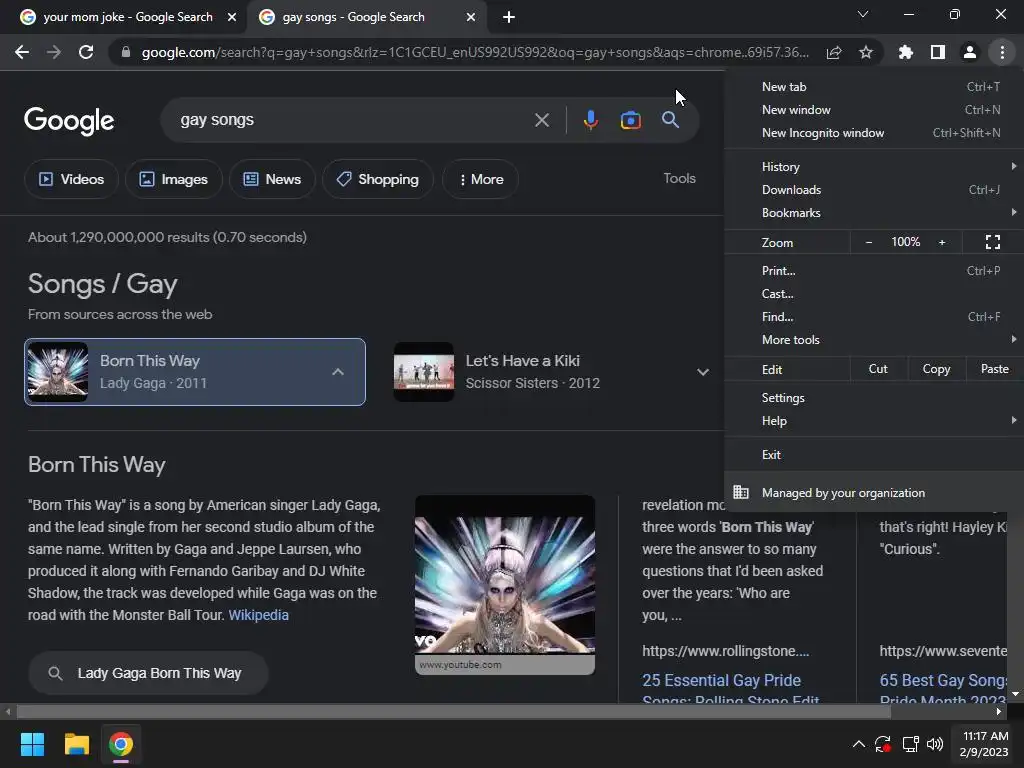1024x768 pixels.
Task: Expand the Let's Have a Kiki card
Action: pyautogui.click(x=703, y=372)
